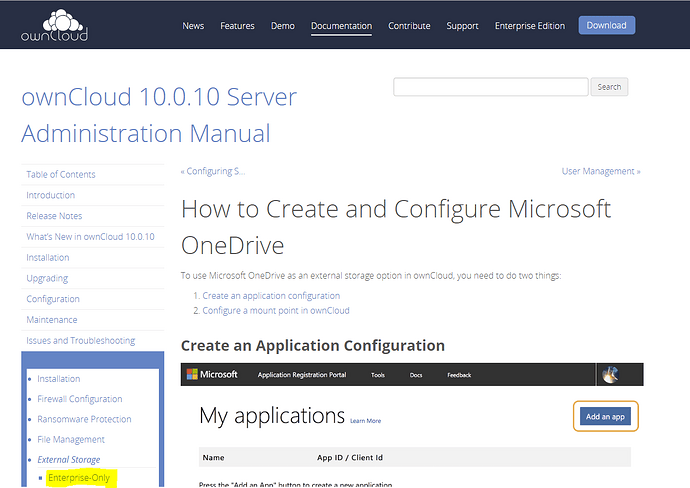
Task: Click the ownCloud logo
Action: coord(54,26)
